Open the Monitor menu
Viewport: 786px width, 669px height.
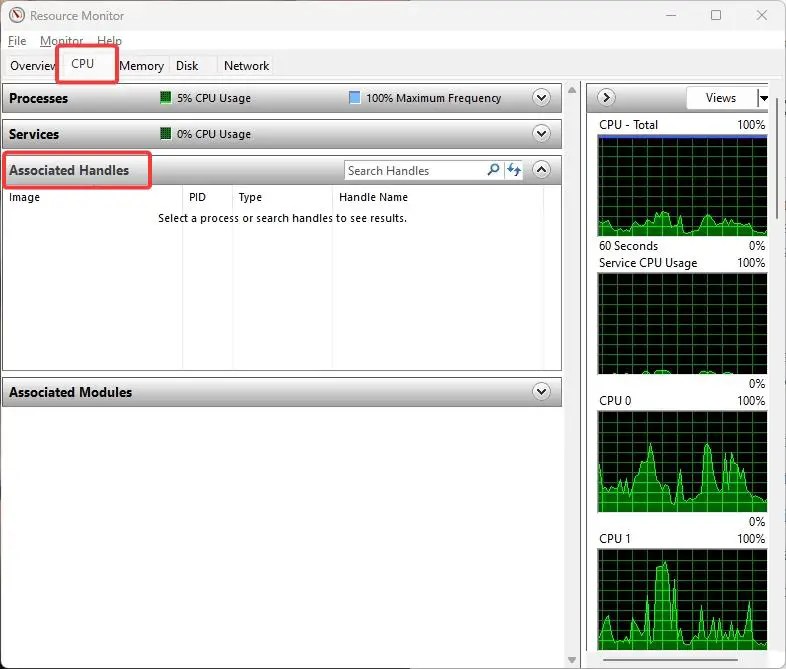pyautogui.click(x=61, y=41)
